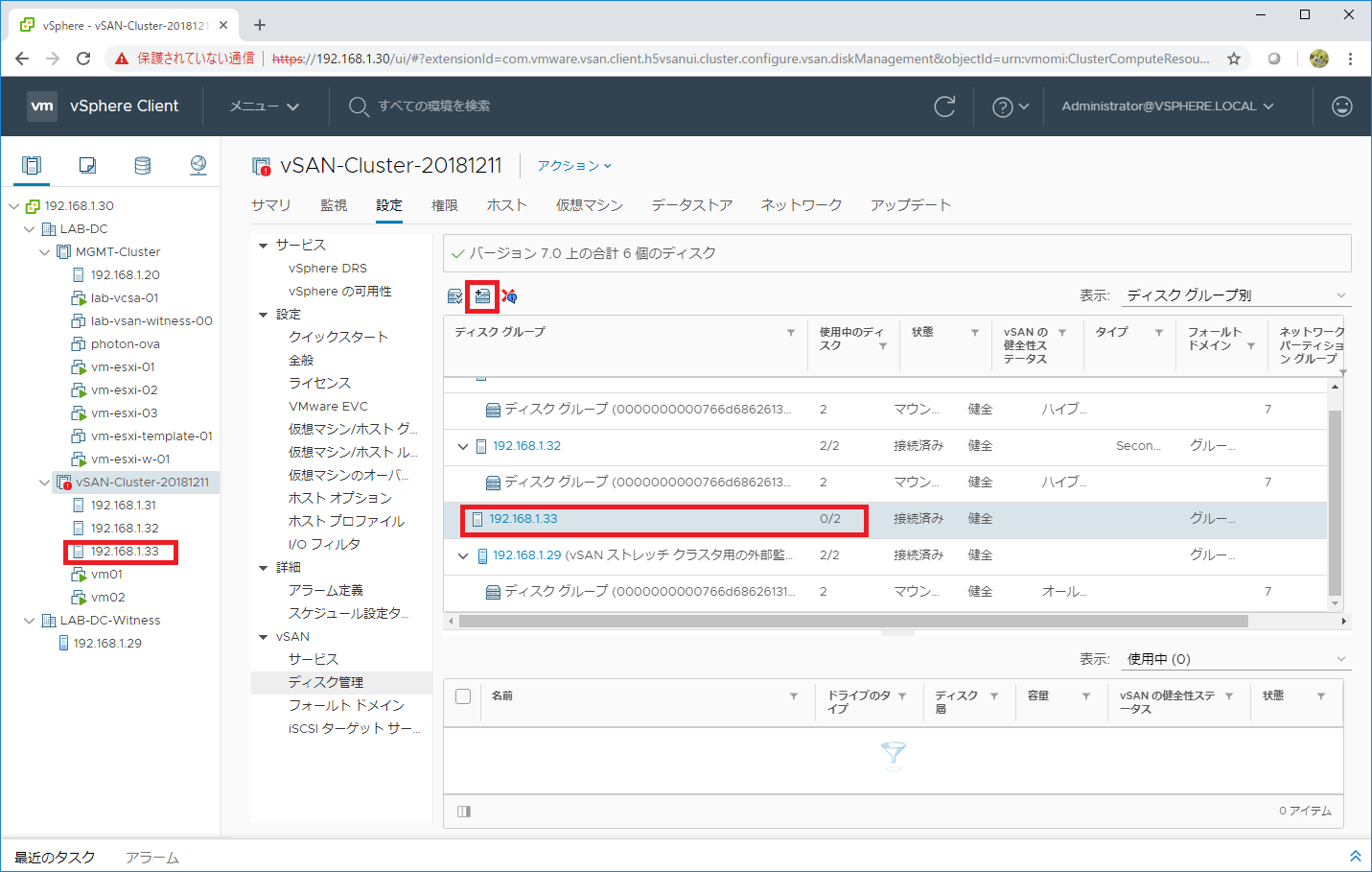This screenshot has height=872, width=1372.
Task: Collapse the LAB-DC-Witness datacenter node
Action: pos(30,621)
